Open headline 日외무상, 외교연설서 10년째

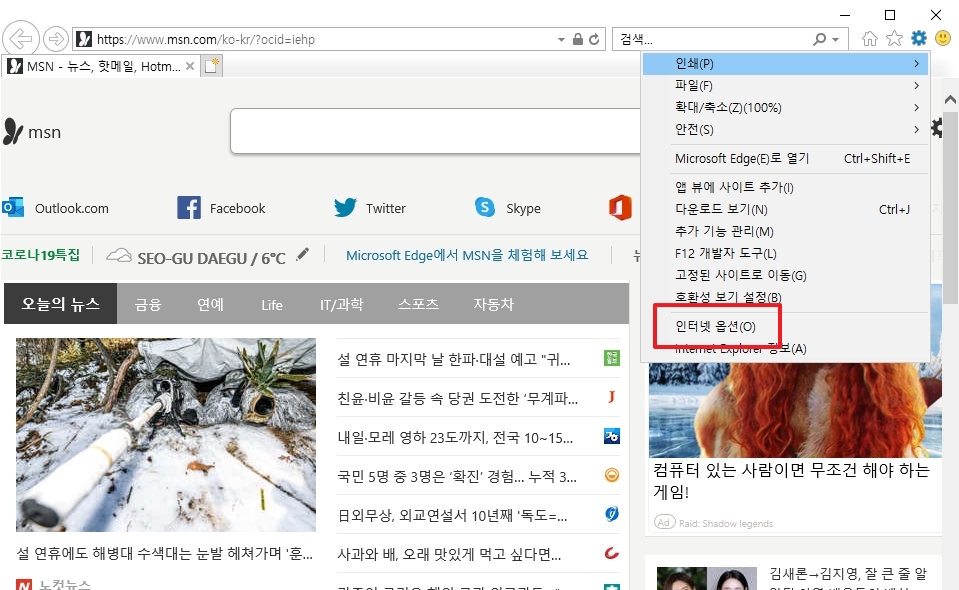click(x=452, y=515)
